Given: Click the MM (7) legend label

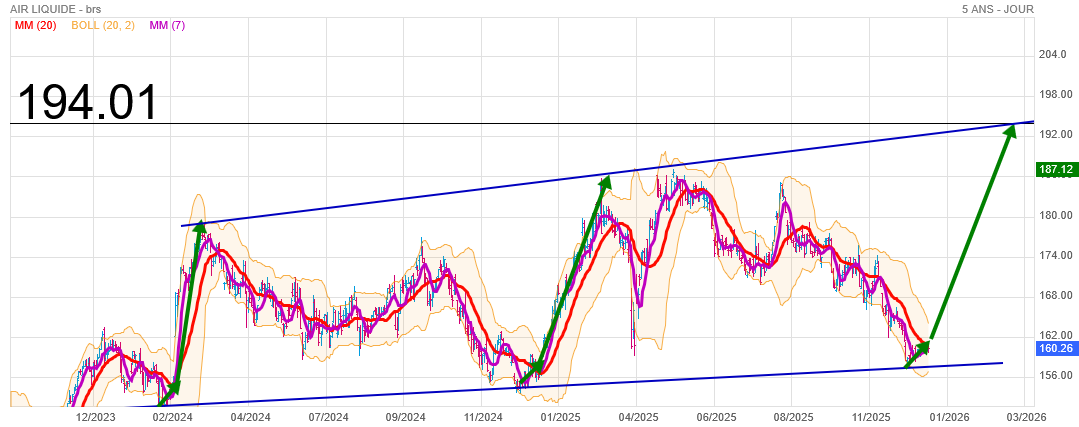Looking at the screenshot, I should tap(166, 25).
